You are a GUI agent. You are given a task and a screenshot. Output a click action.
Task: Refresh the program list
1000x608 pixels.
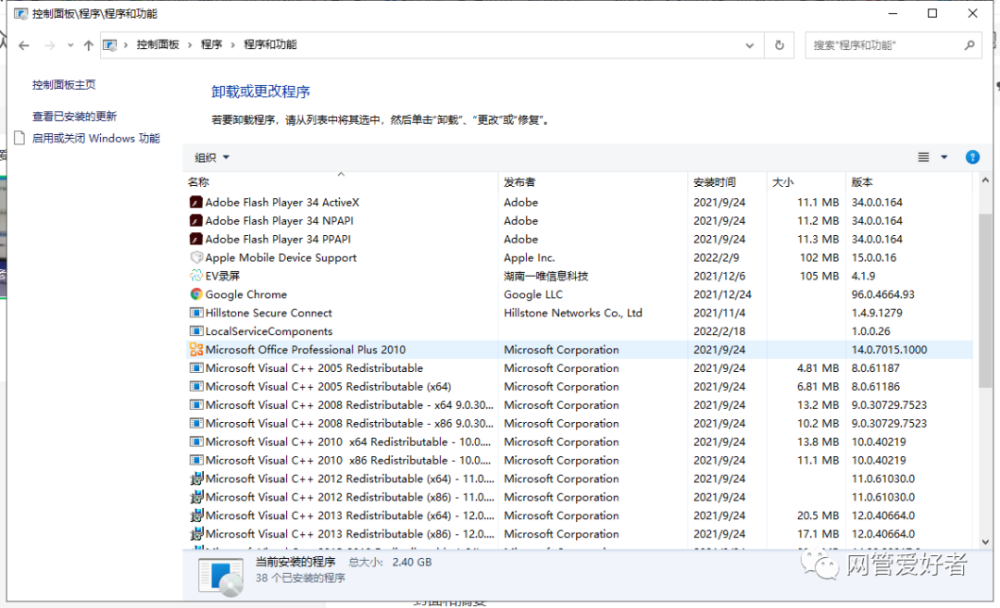tap(779, 45)
